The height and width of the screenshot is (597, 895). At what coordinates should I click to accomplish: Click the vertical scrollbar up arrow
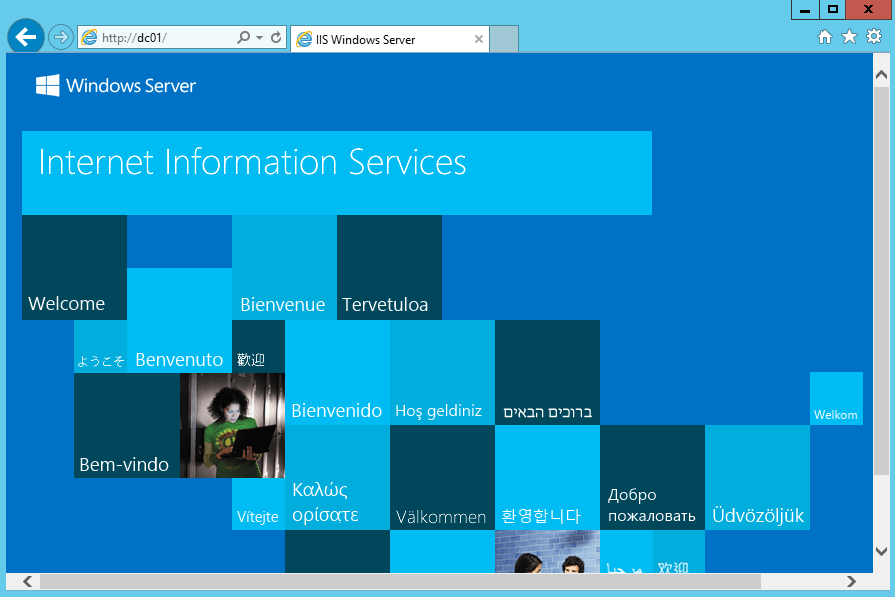click(x=881, y=75)
